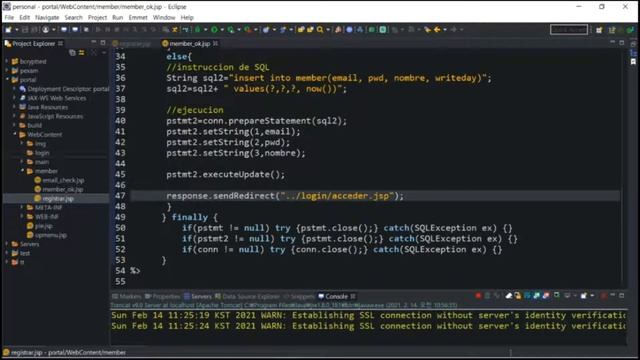Select topmenu.jsp in the tree
640x360 pixels.
pos(47,235)
